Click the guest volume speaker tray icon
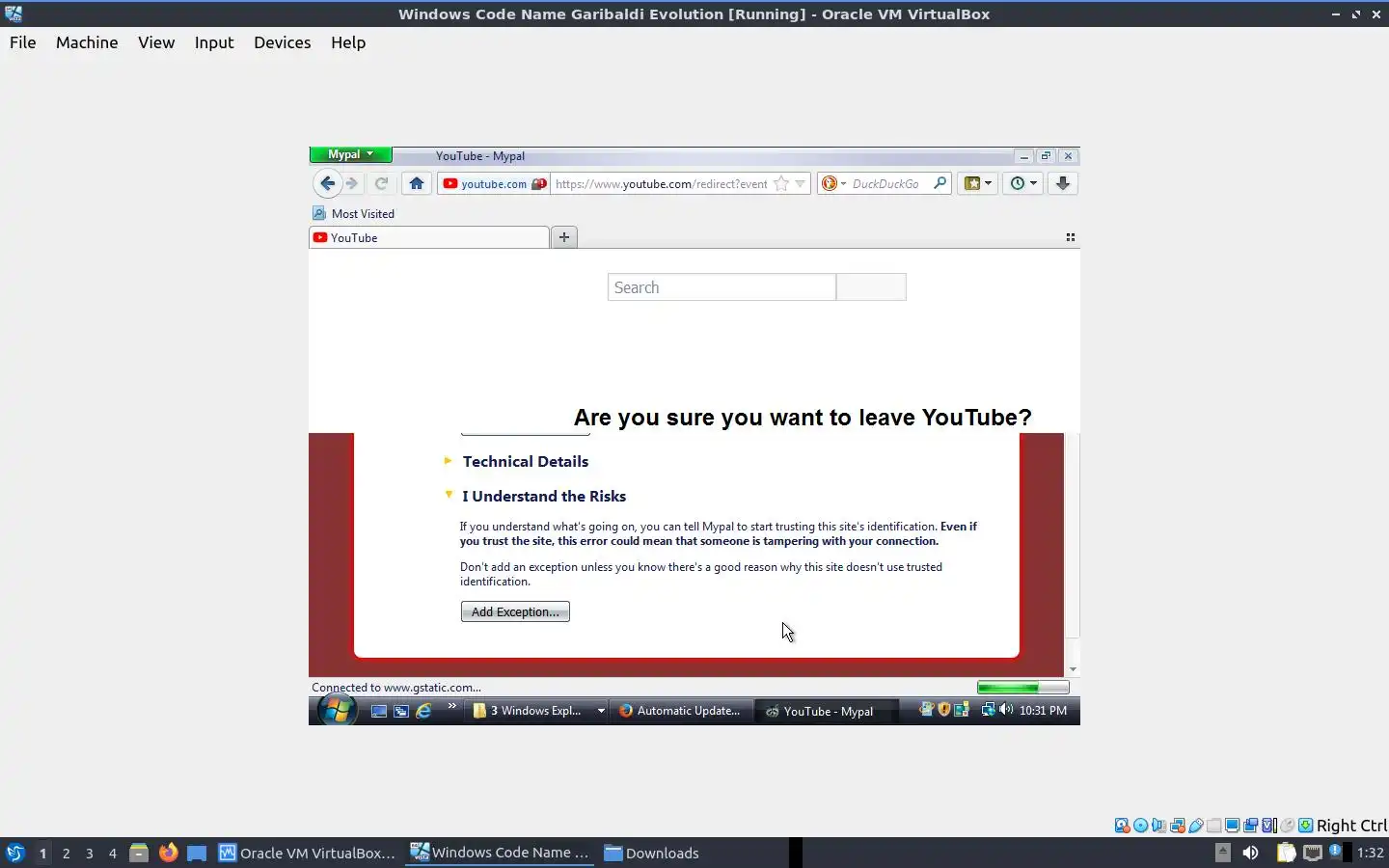 1006,710
